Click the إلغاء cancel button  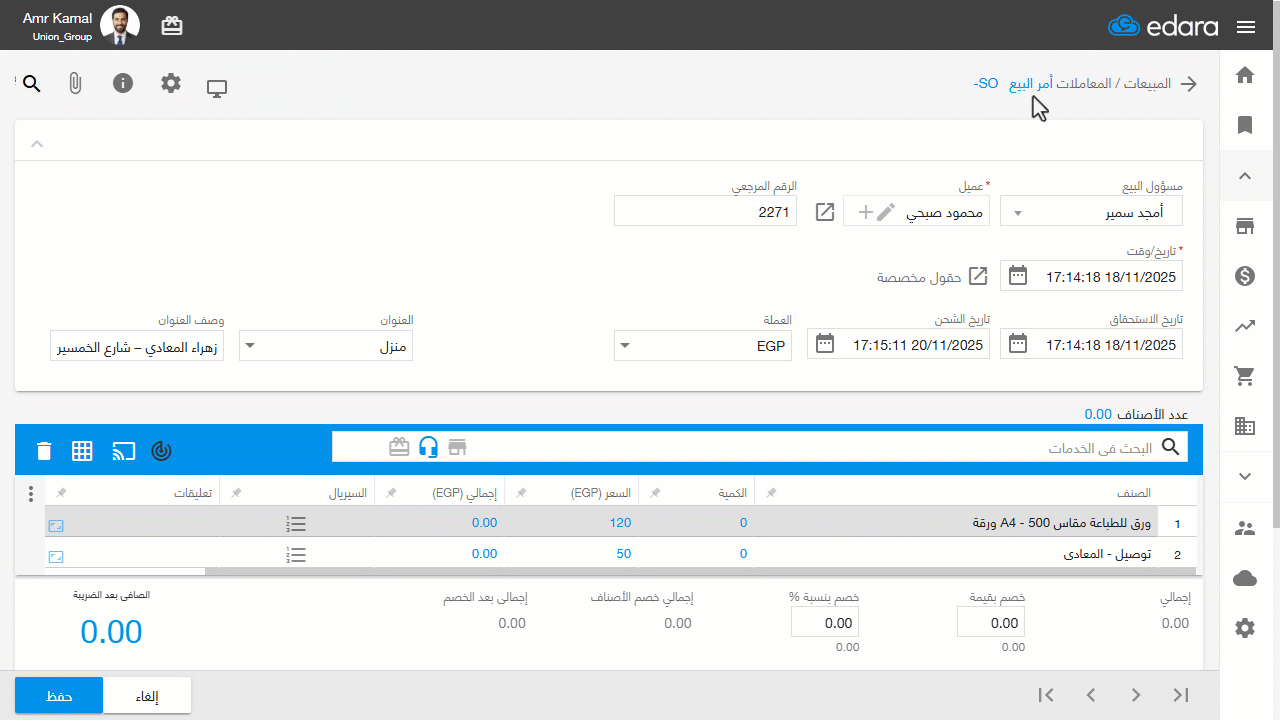(x=147, y=696)
